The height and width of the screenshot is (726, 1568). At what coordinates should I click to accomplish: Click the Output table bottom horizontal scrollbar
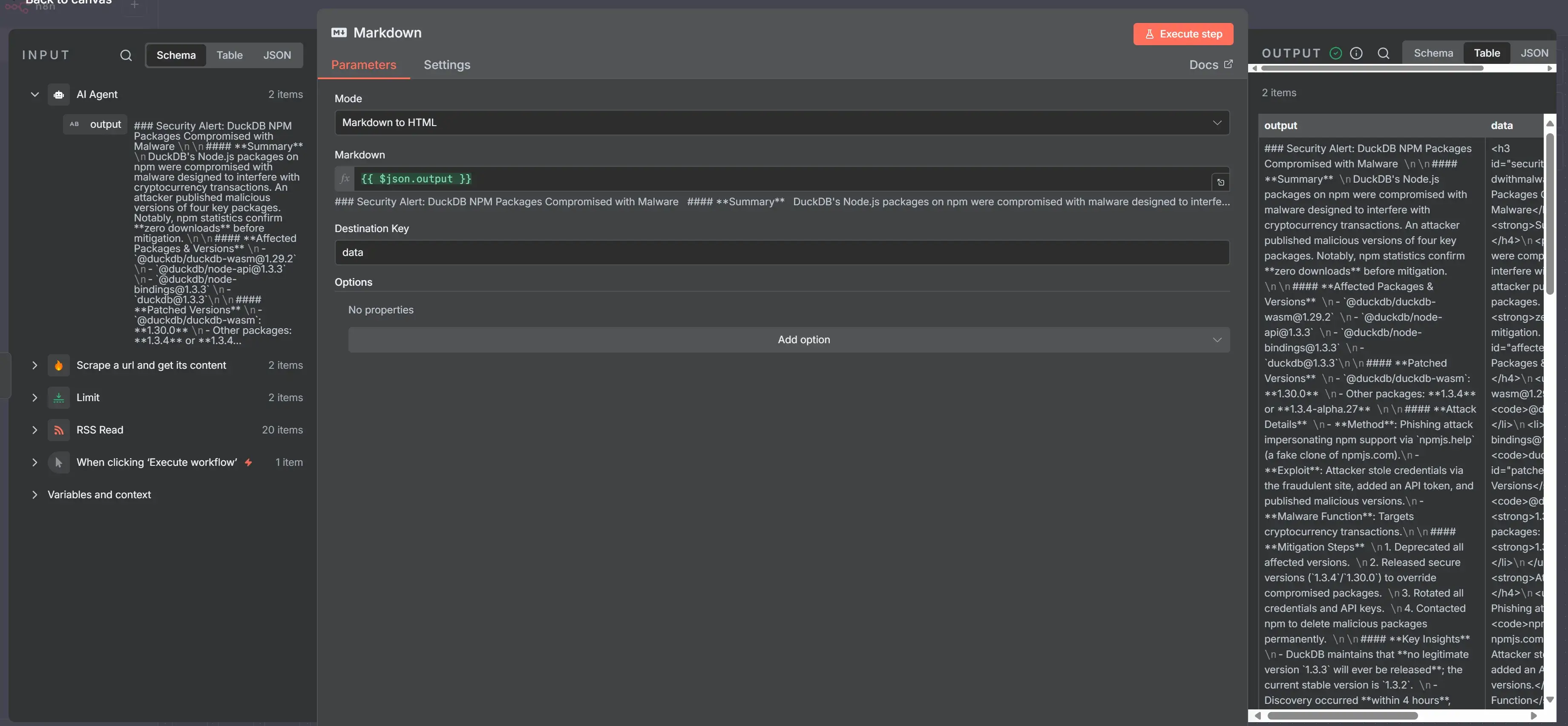tap(1342, 716)
